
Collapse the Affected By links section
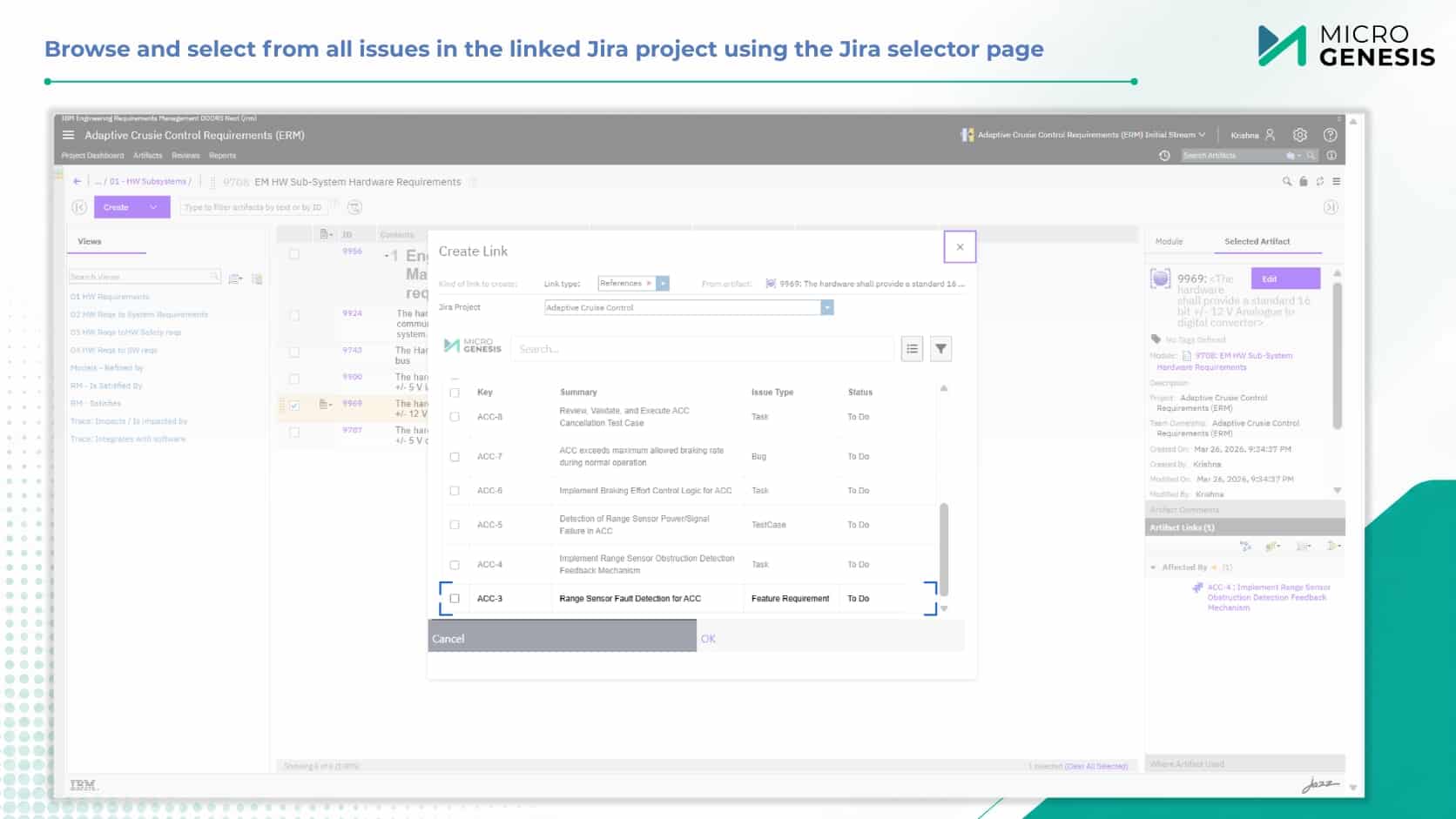point(1154,567)
